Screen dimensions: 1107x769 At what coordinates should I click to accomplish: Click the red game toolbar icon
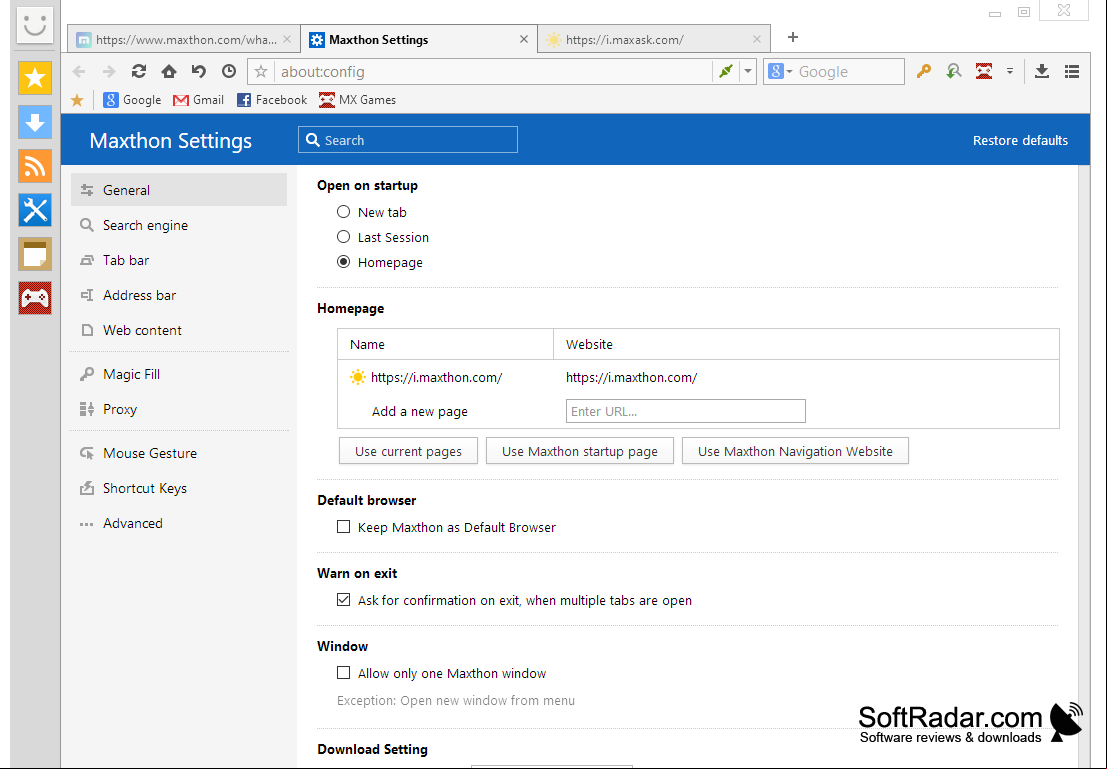click(984, 71)
